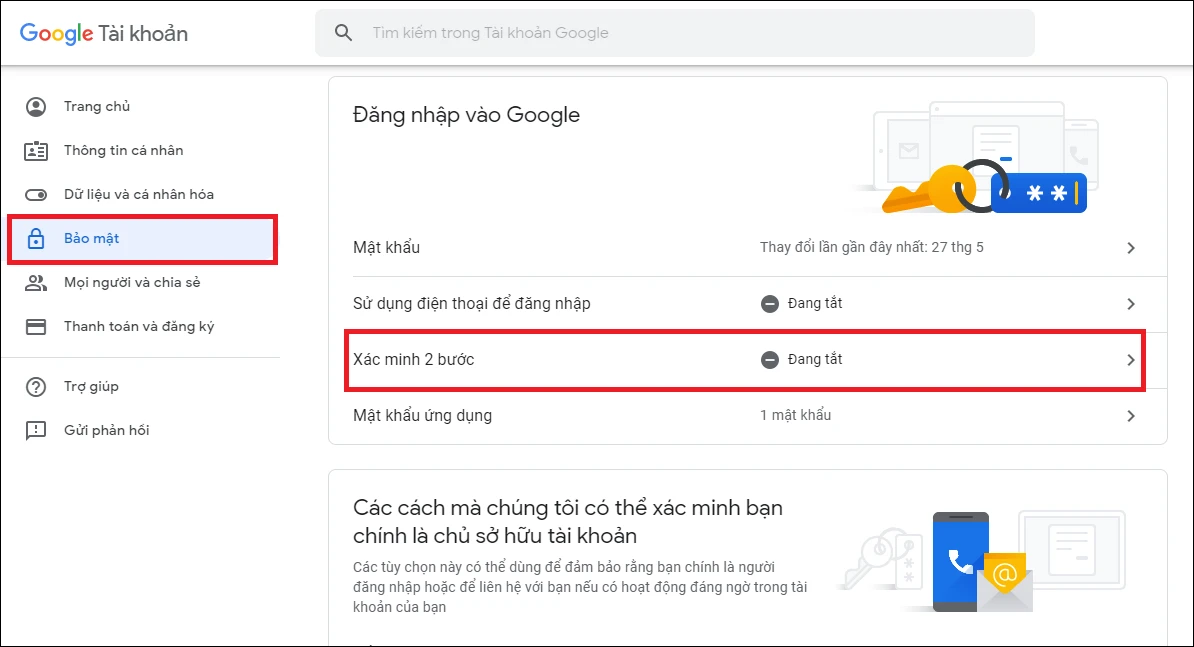Expand the Mật khẩu ứng dụng chevron
The image size is (1194, 647).
pyautogui.click(x=1131, y=416)
